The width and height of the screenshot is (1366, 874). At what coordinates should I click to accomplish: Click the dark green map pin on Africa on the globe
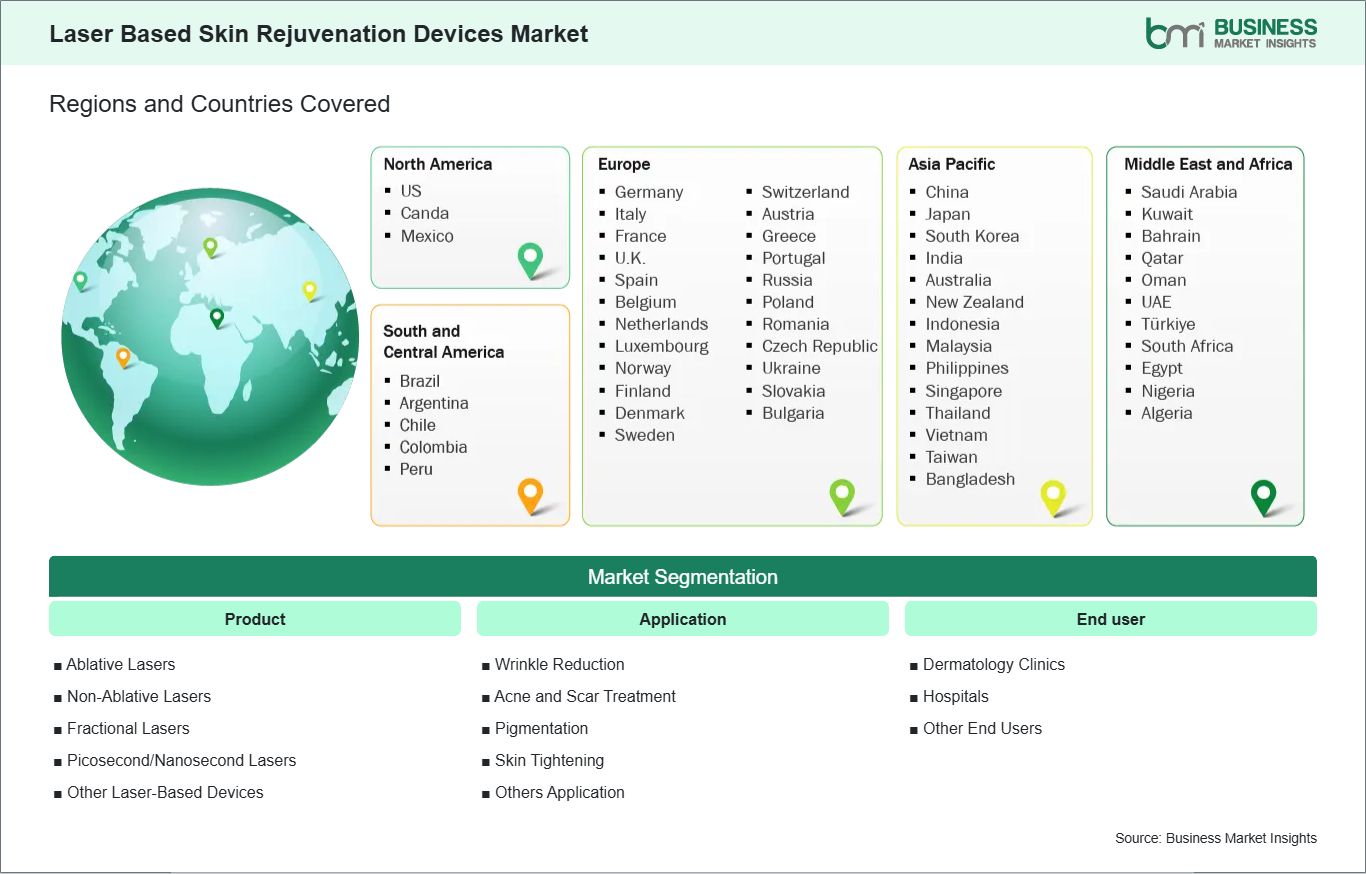(217, 318)
